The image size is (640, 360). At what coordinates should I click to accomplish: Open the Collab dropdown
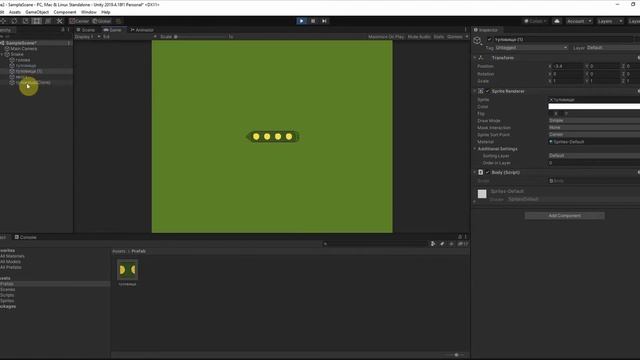click(x=535, y=21)
